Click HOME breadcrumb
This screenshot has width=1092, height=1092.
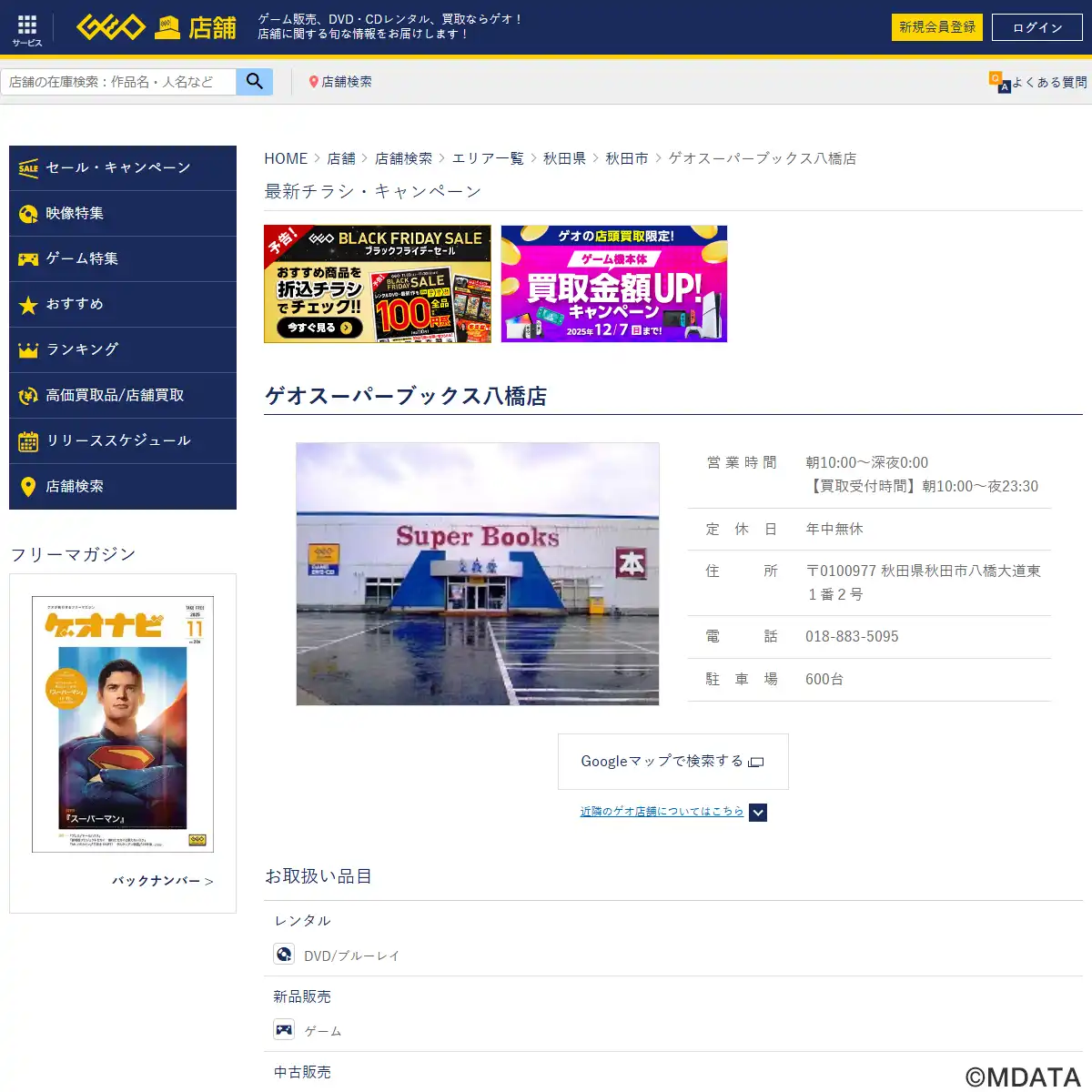pyautogui.click(x=286, y=158)
